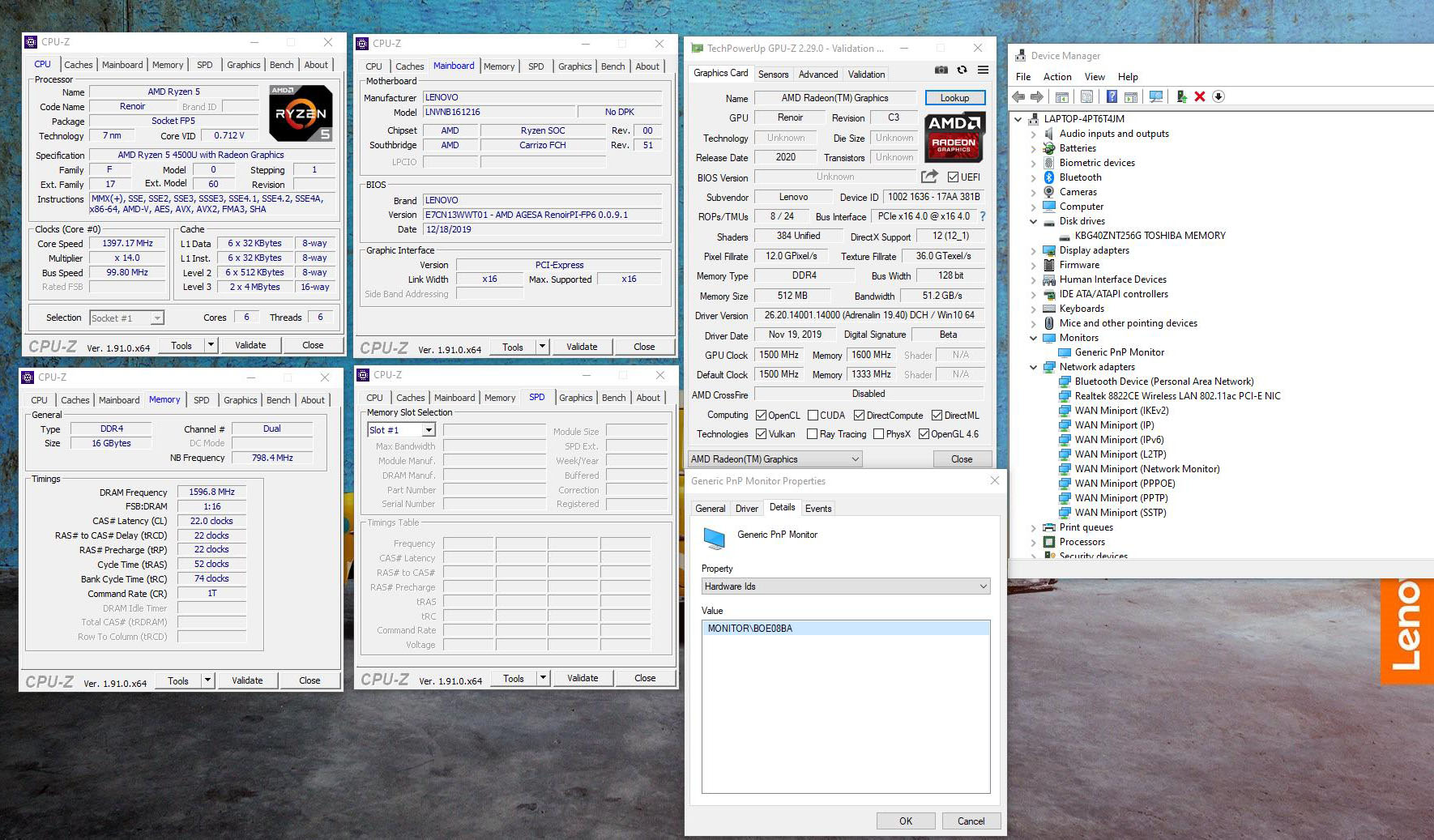
Task: Open the AMD Radeon(TM) Graphics GPU selector dropdown
Action: [775, 459]
